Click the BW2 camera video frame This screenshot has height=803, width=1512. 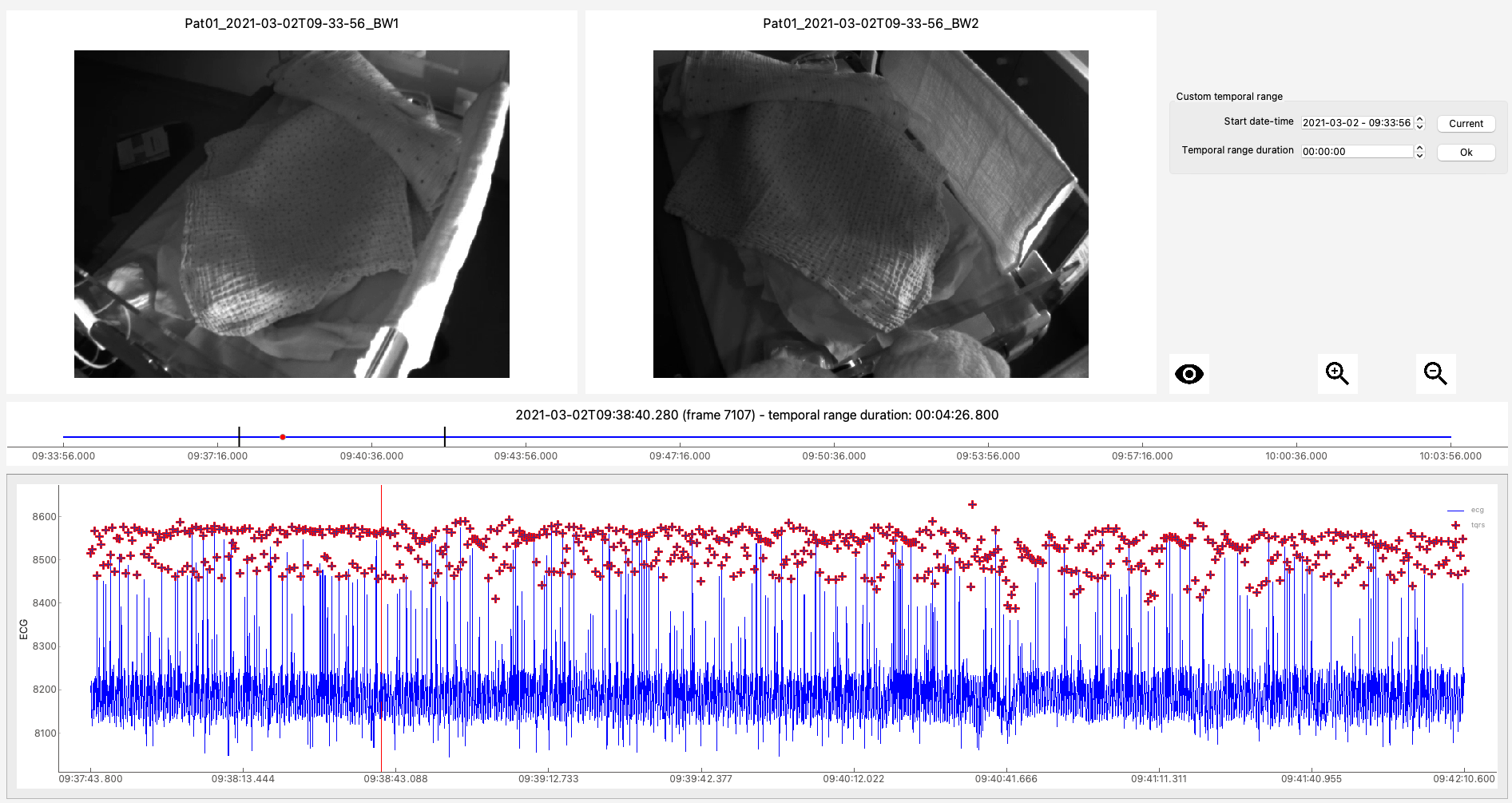[x=871, y=214]
